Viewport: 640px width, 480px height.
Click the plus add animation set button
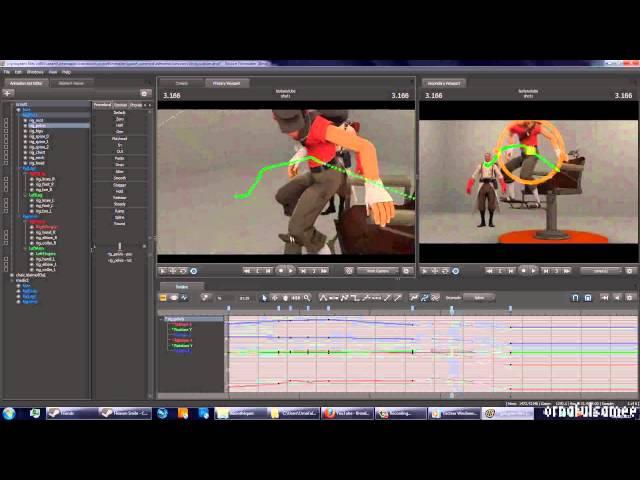[8, 93]
